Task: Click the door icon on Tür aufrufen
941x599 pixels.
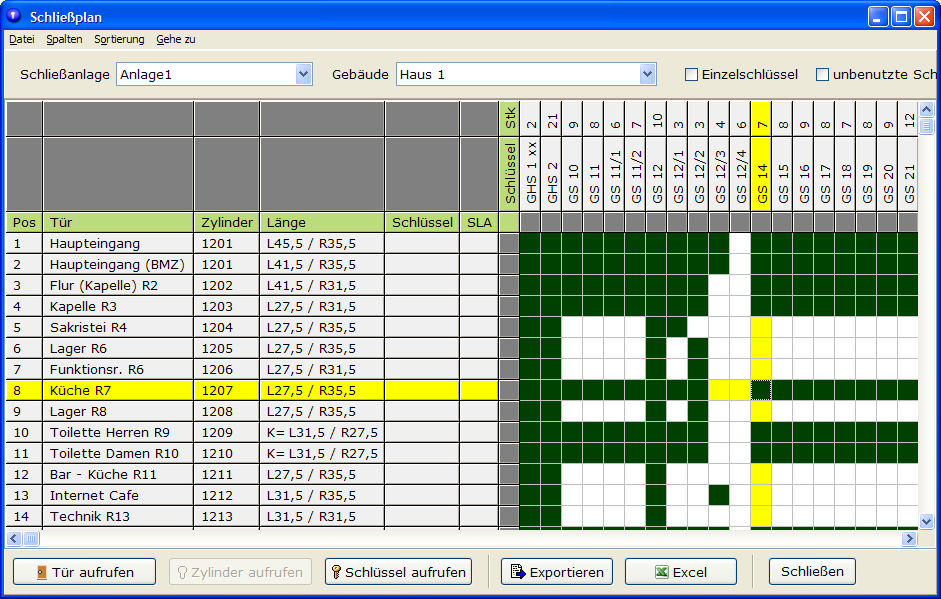Action: 40,572
